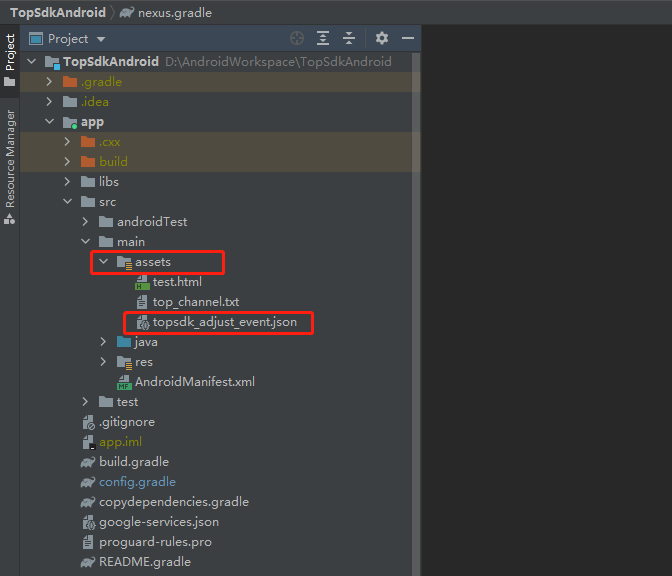
Task: Select the proguard-rules.pro file
Action: 155,542
